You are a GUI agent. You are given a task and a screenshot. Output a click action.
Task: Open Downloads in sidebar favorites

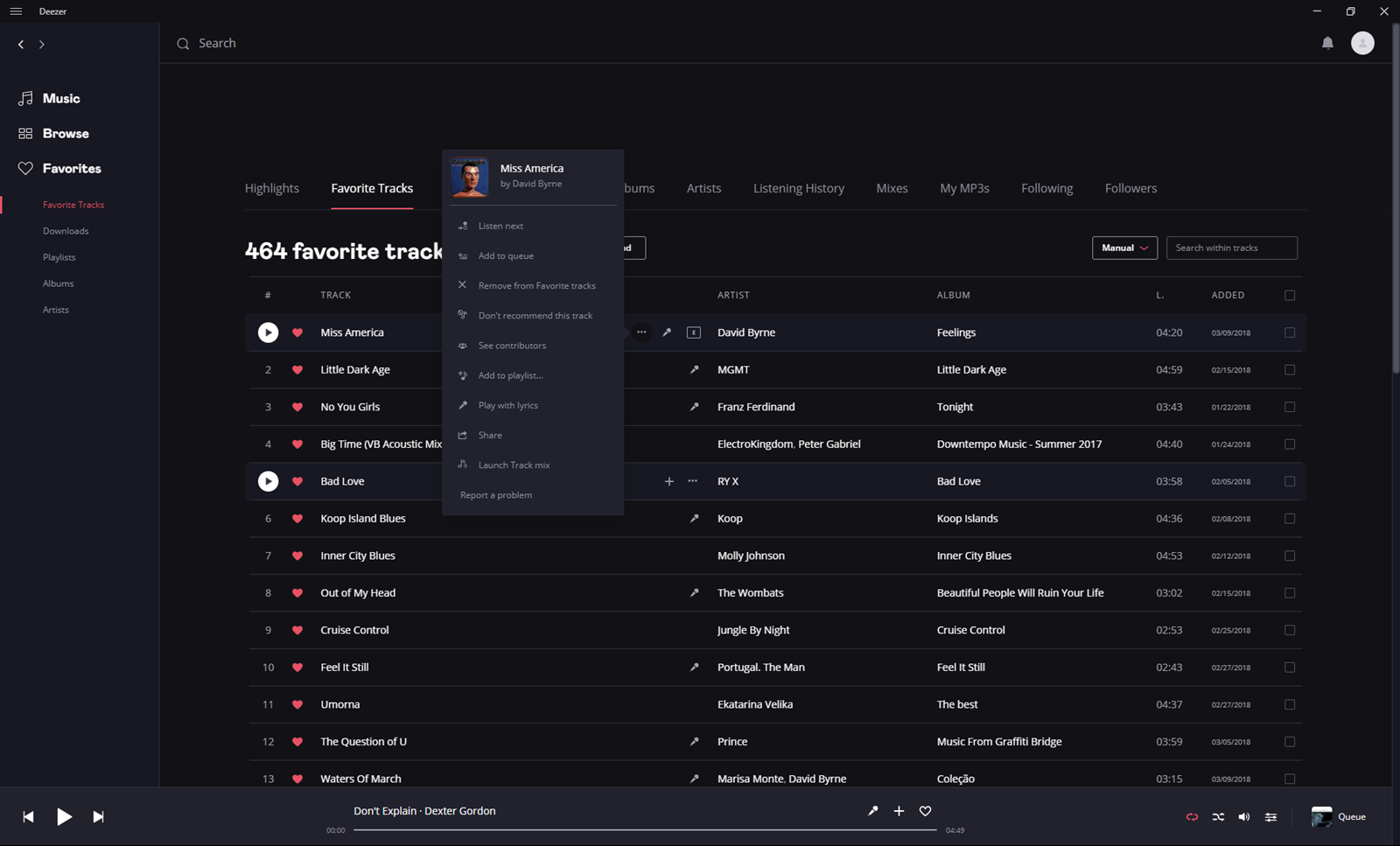[x=66, y=231]
